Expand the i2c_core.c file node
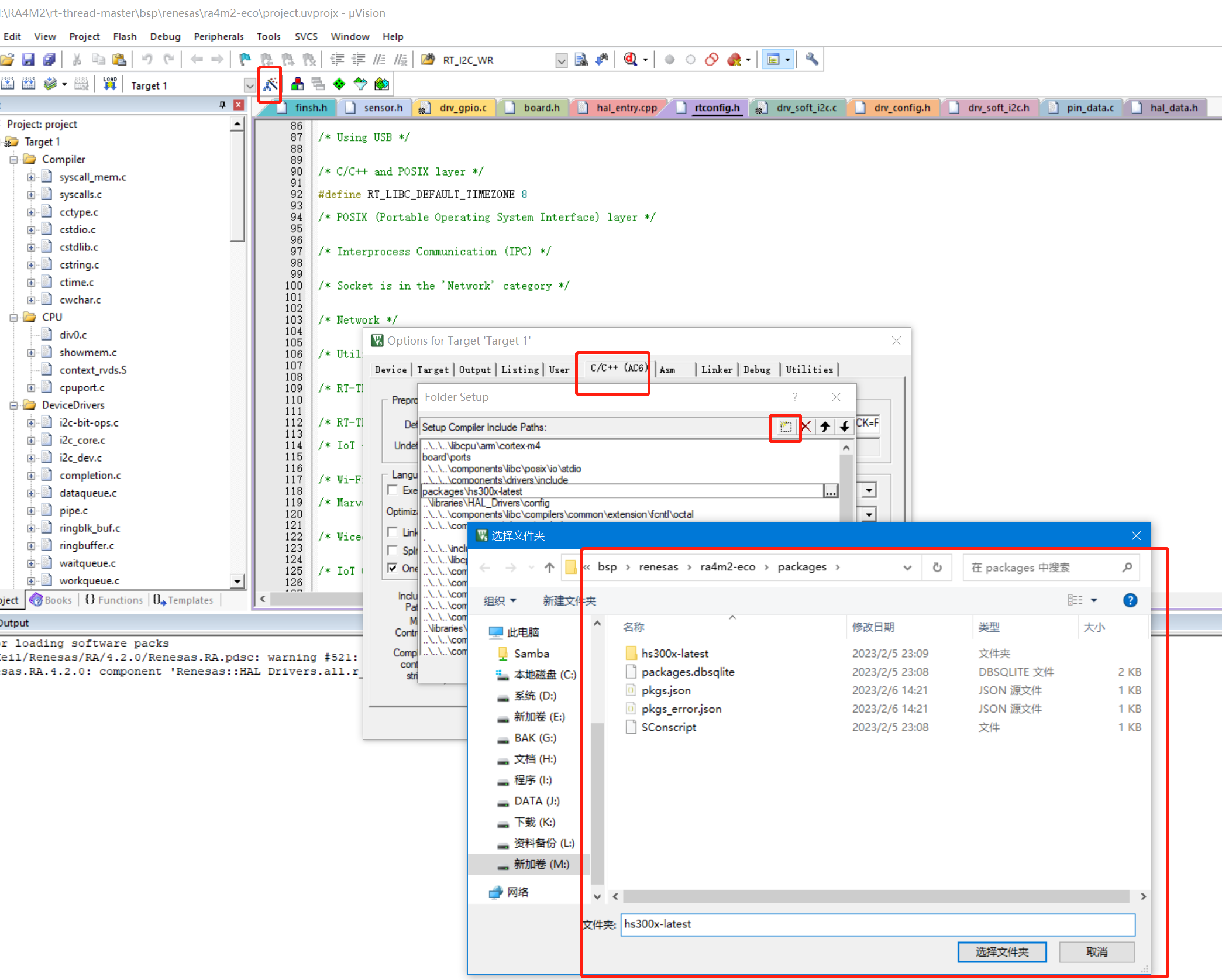 31,441
